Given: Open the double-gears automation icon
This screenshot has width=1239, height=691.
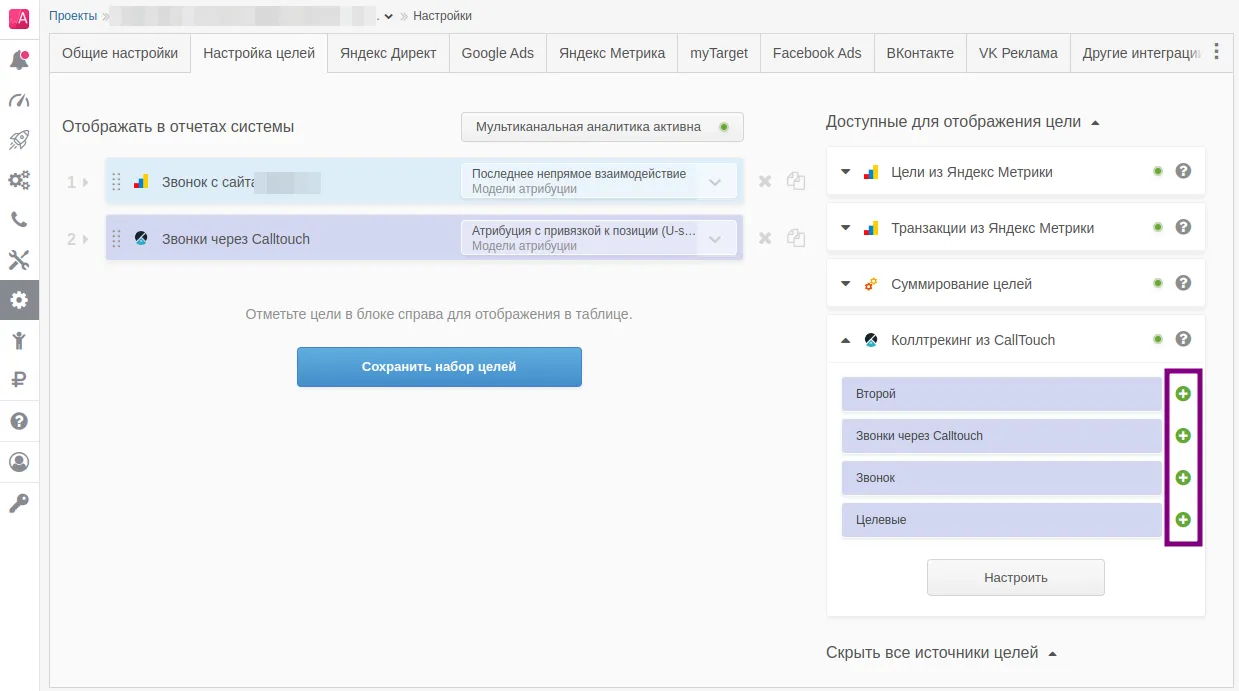Looking at the screenshot, I should pyautogui.click(x=19, y=180).
